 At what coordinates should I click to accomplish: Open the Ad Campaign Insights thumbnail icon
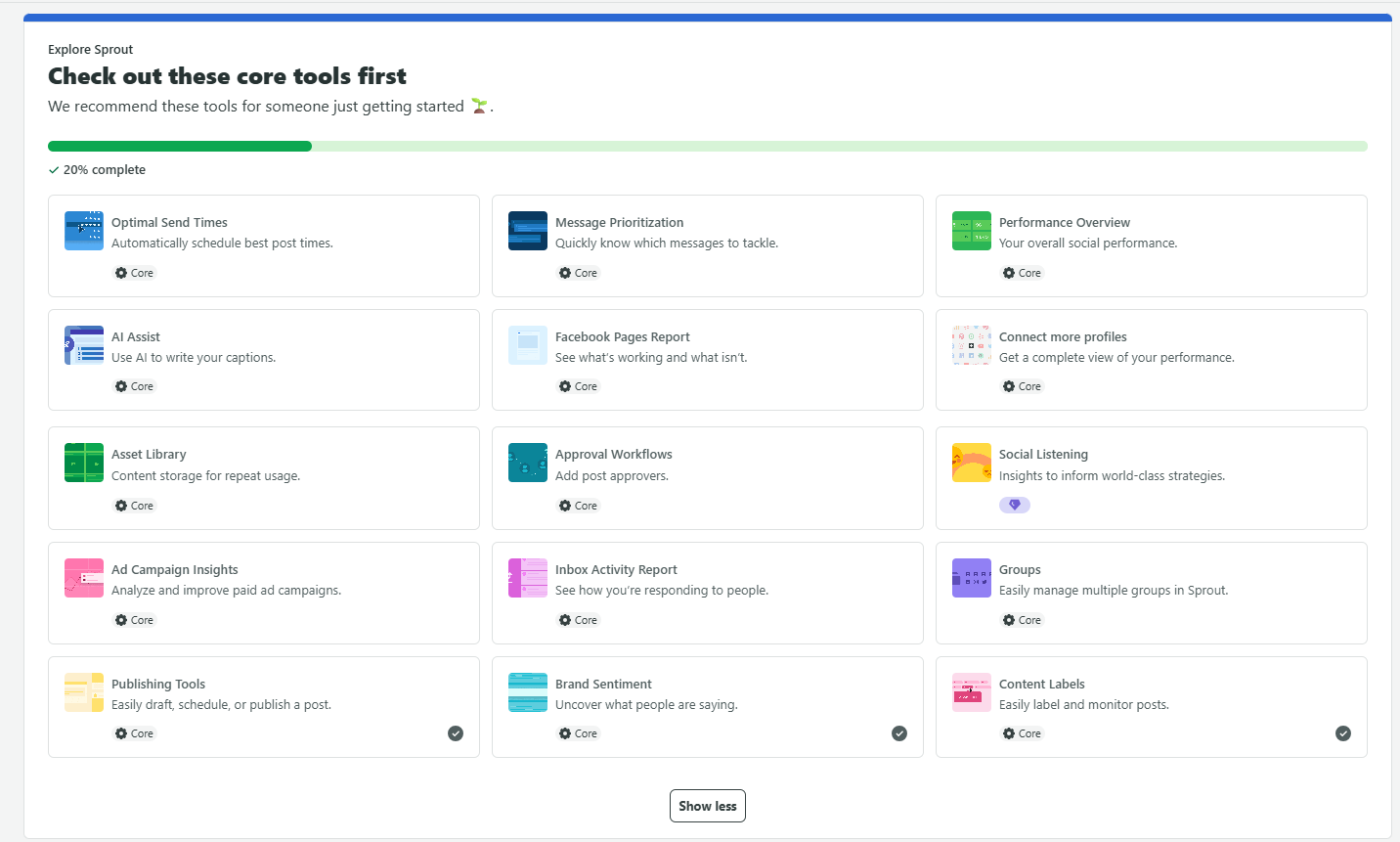[84, 578]
